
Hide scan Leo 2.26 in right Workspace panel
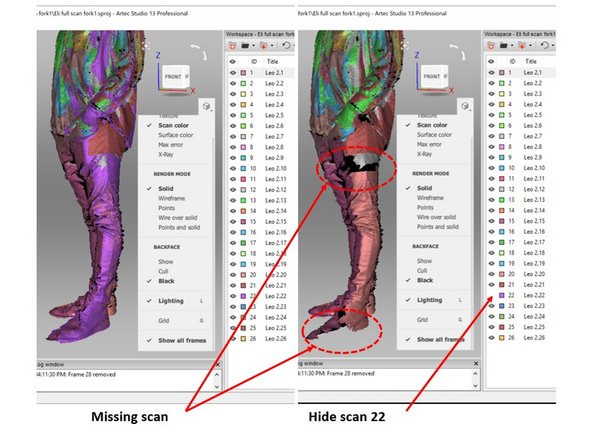pyautogui.click(x=491, y=338)
